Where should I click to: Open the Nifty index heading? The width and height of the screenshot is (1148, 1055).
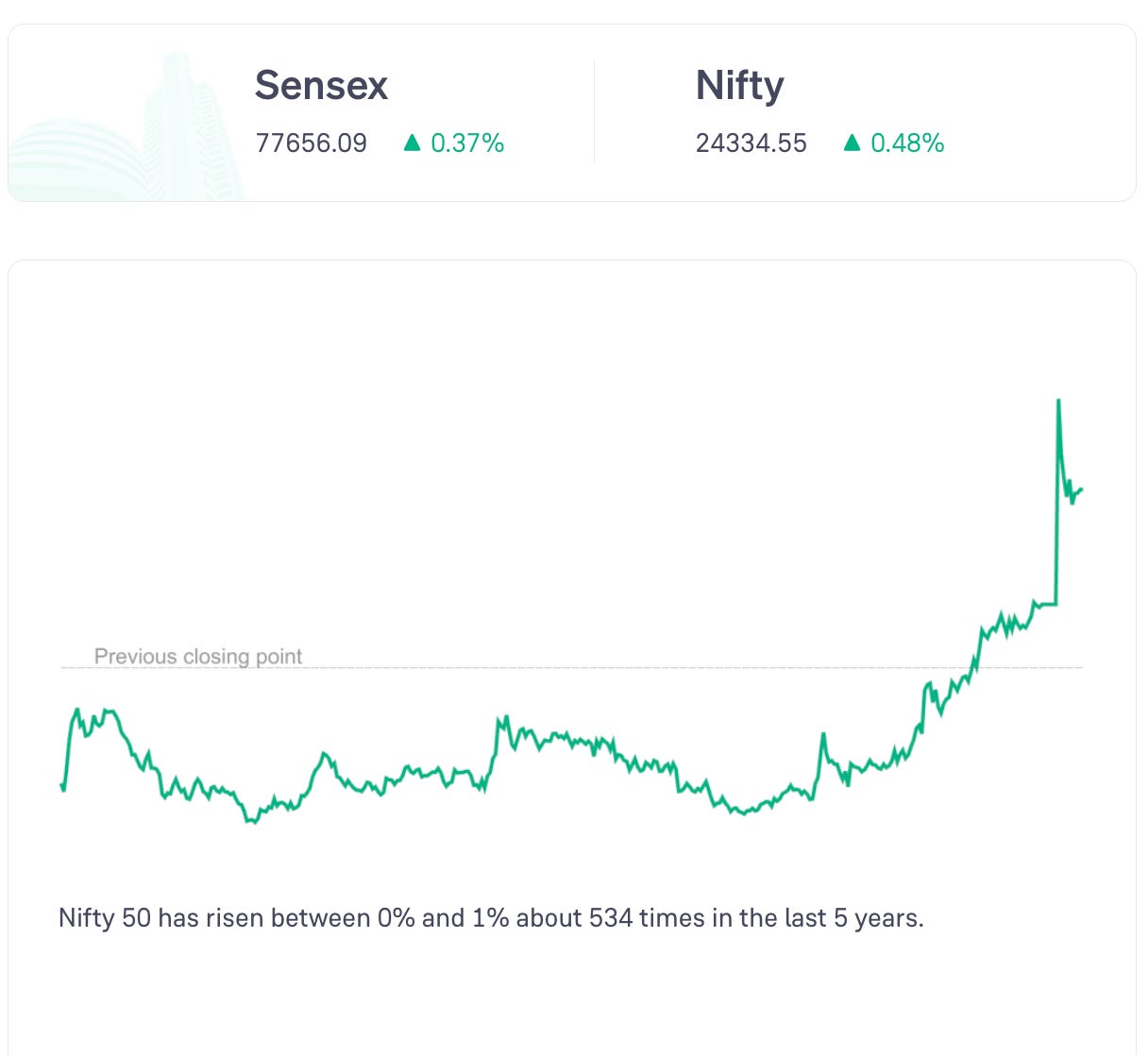click(739, 87)
